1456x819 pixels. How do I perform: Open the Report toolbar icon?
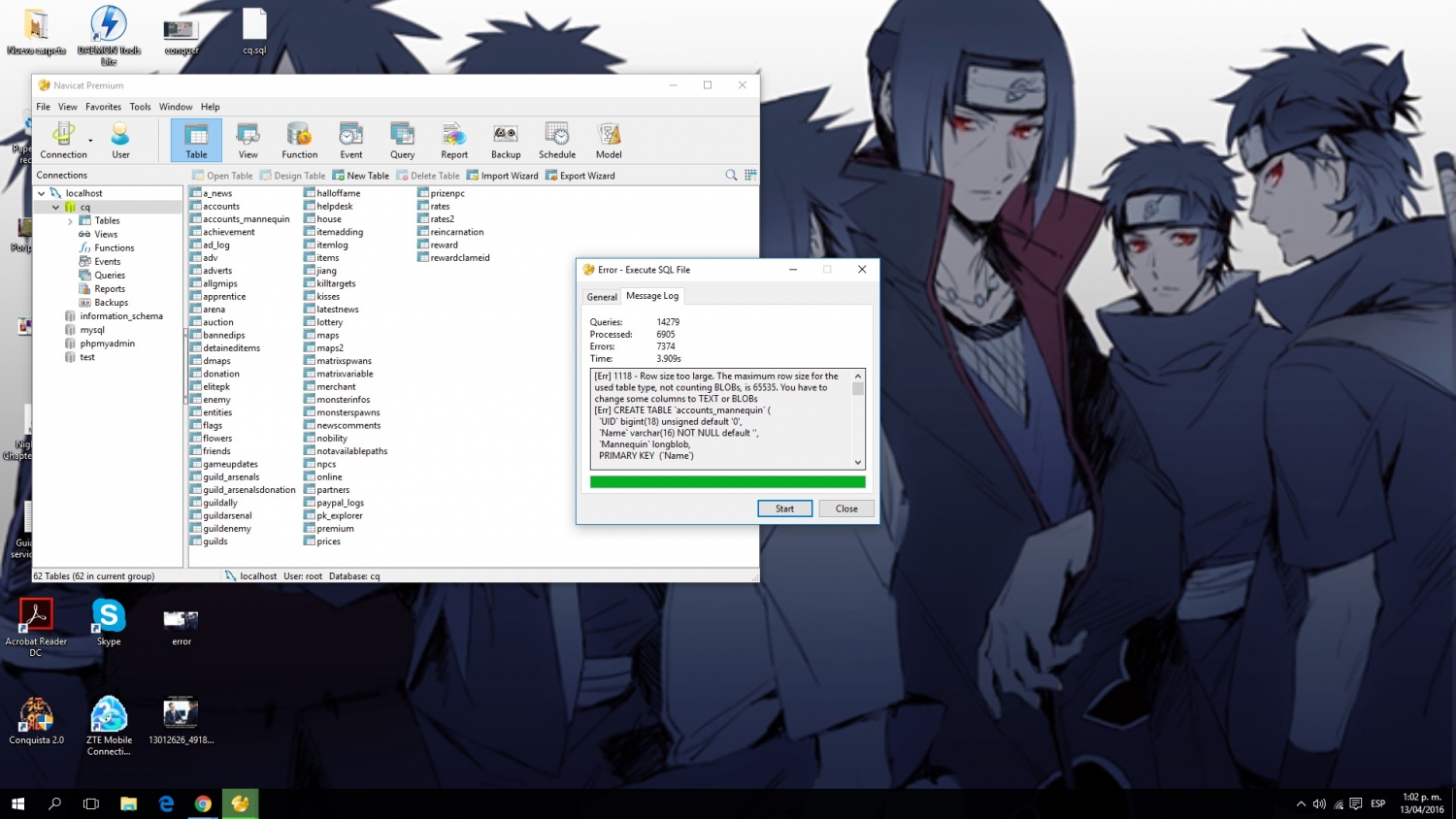click(454, 141)
